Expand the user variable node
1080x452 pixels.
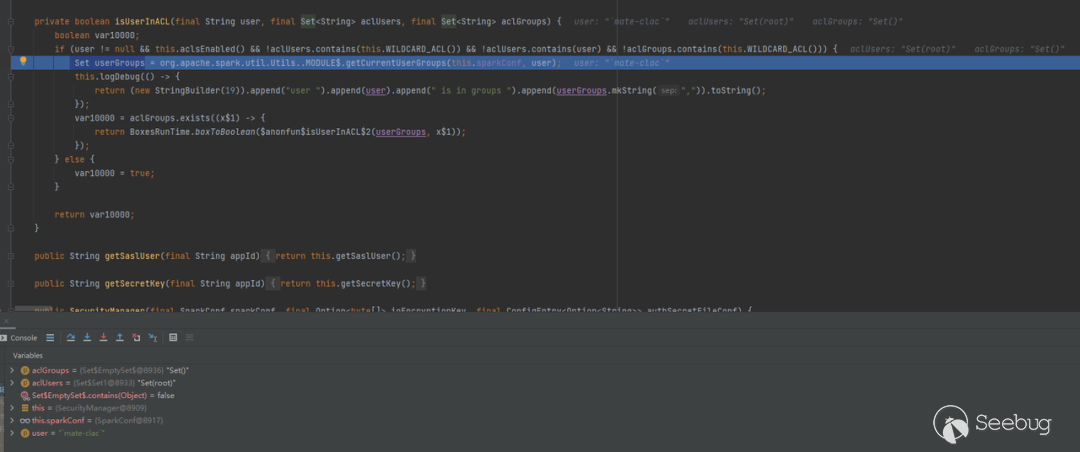[x=12, y=433]
